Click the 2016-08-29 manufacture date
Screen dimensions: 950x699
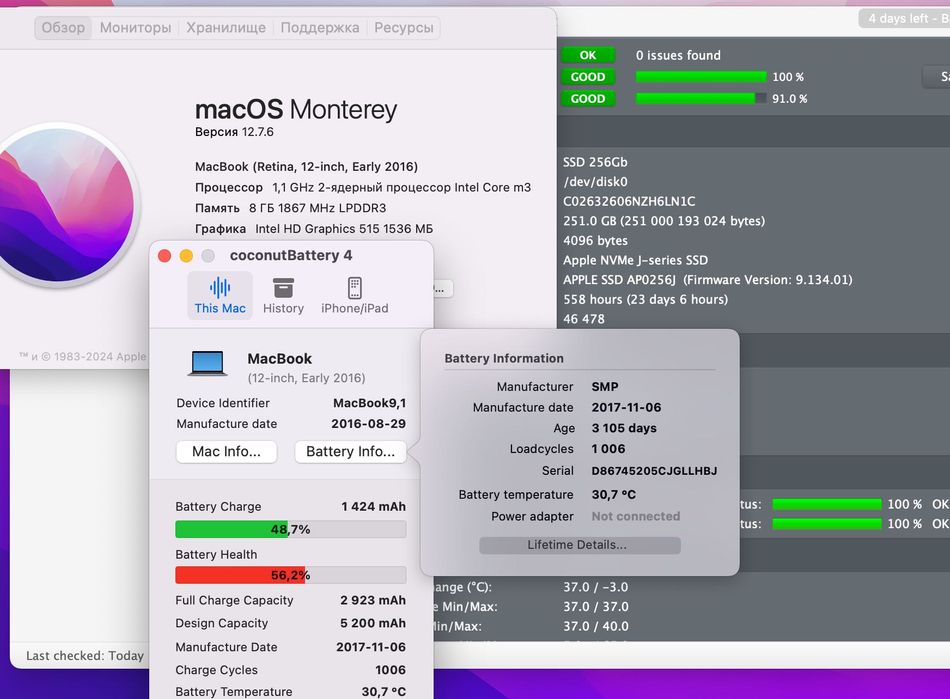(x=368, y=424)
